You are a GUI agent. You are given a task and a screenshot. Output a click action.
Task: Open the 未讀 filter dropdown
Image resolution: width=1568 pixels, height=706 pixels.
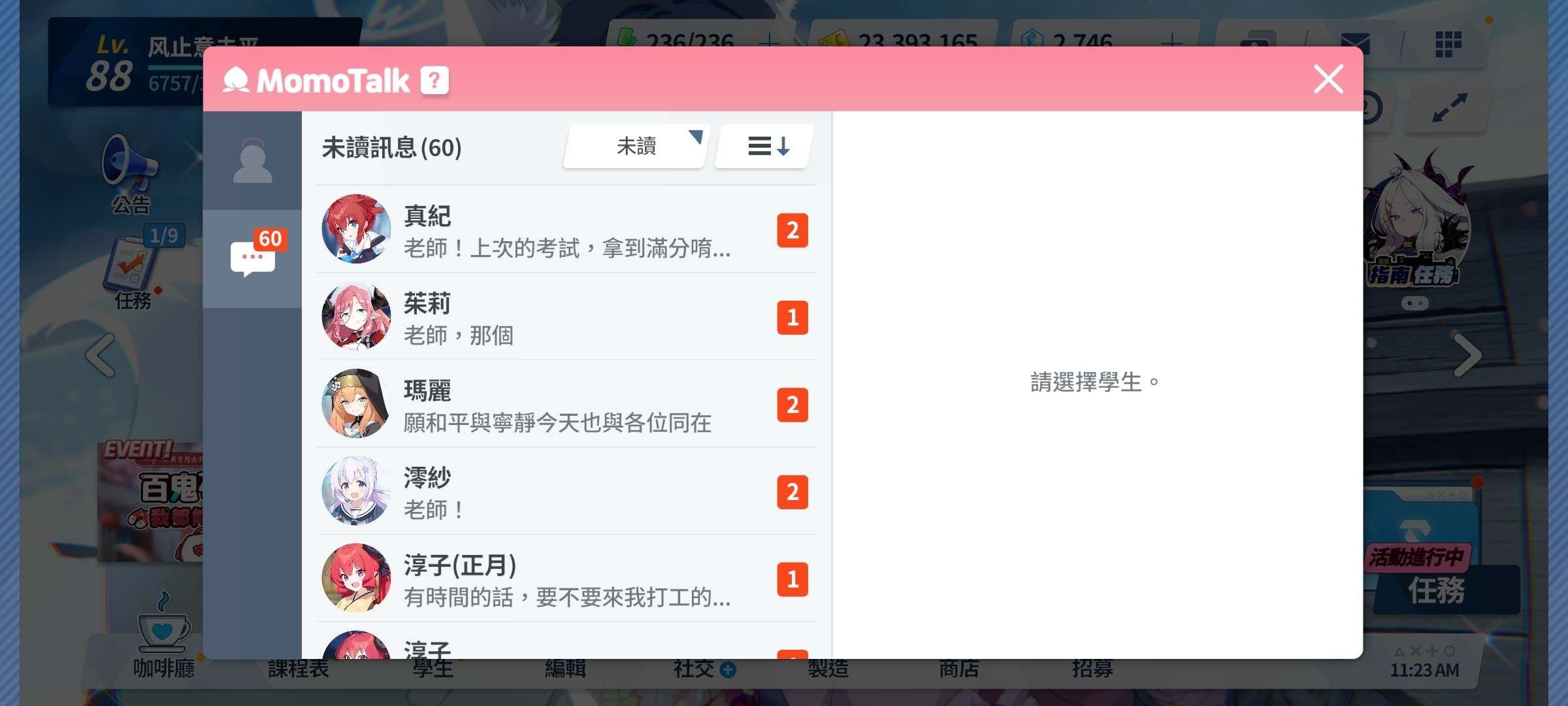tap(634, 146)
